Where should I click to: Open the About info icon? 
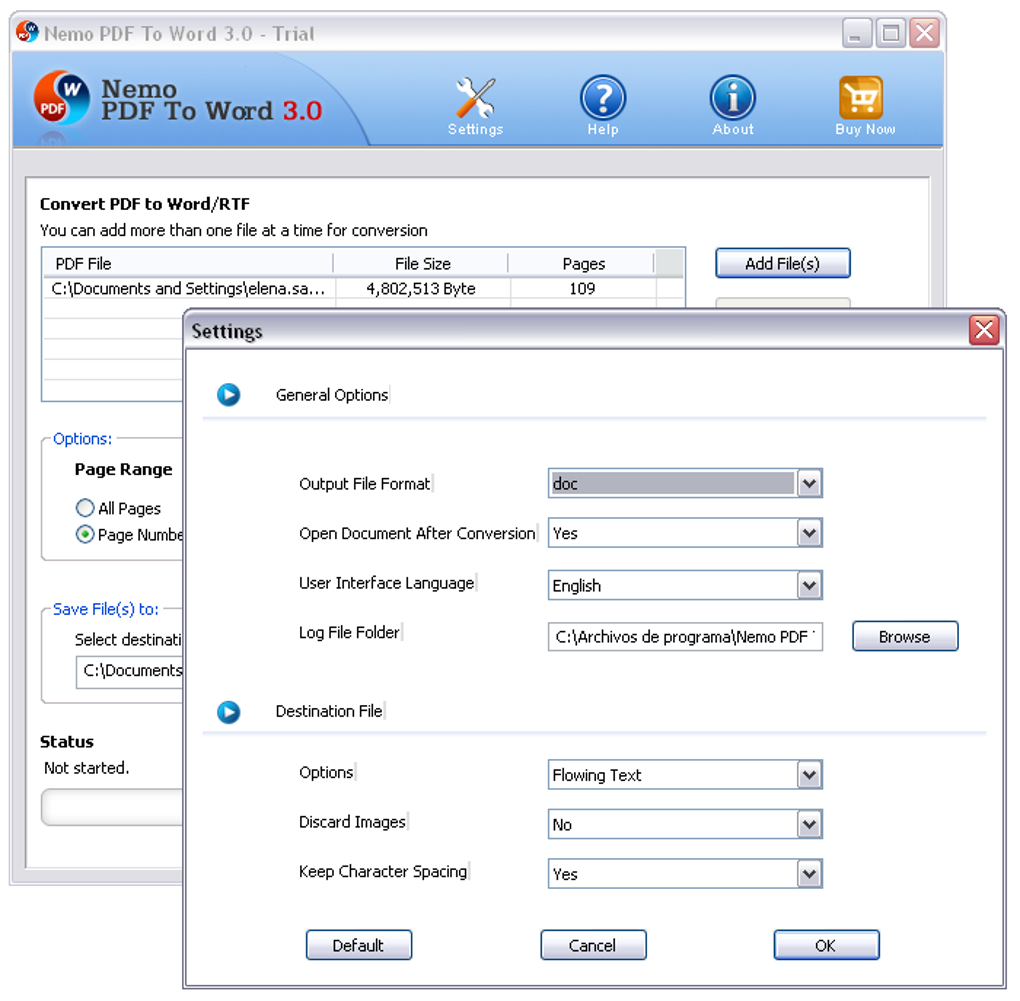(x=732, y=98)
